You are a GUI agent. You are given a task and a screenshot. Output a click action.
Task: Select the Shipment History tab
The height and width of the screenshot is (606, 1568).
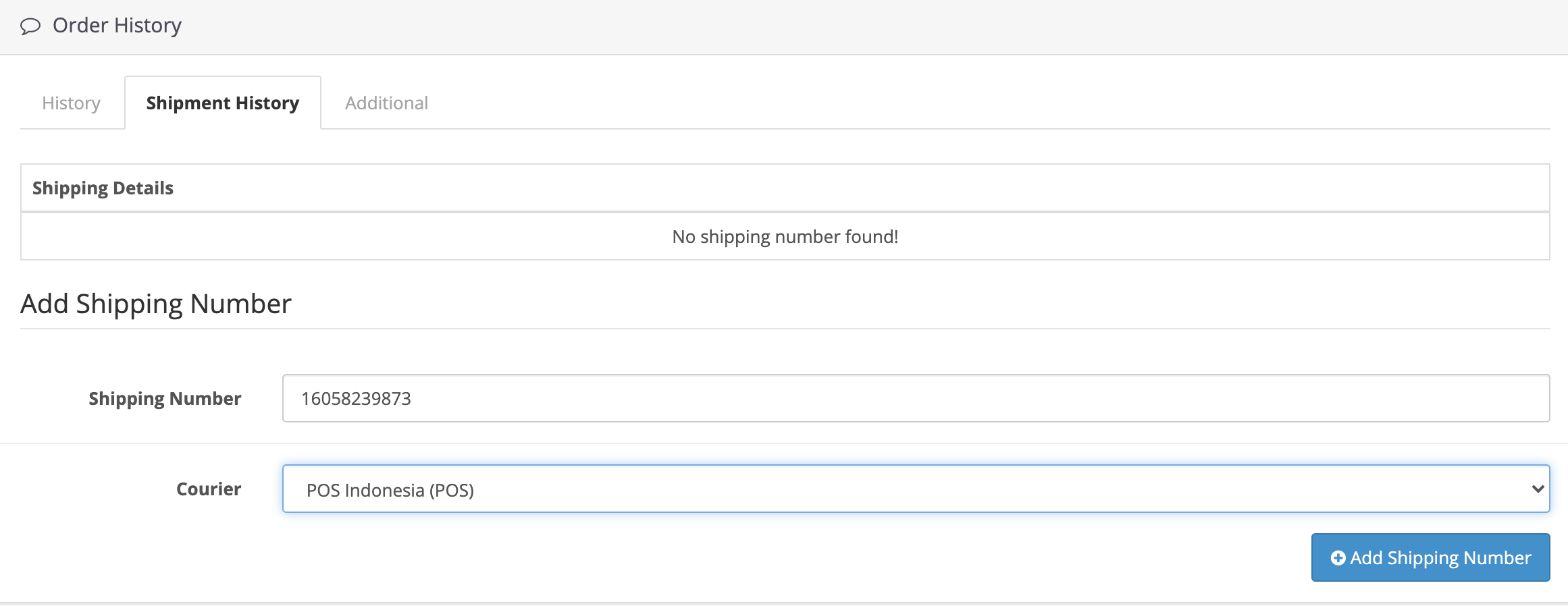pyautogui.click(x=222, y=103)
